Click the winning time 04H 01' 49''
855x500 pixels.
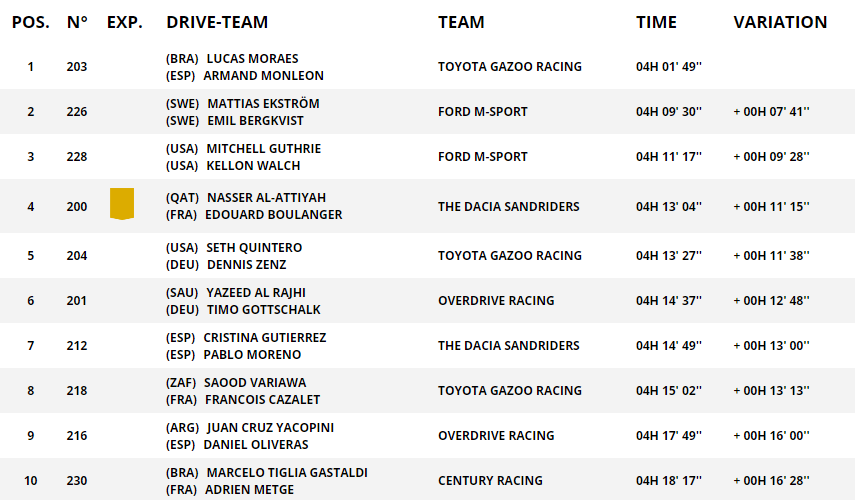click(669, 67)
